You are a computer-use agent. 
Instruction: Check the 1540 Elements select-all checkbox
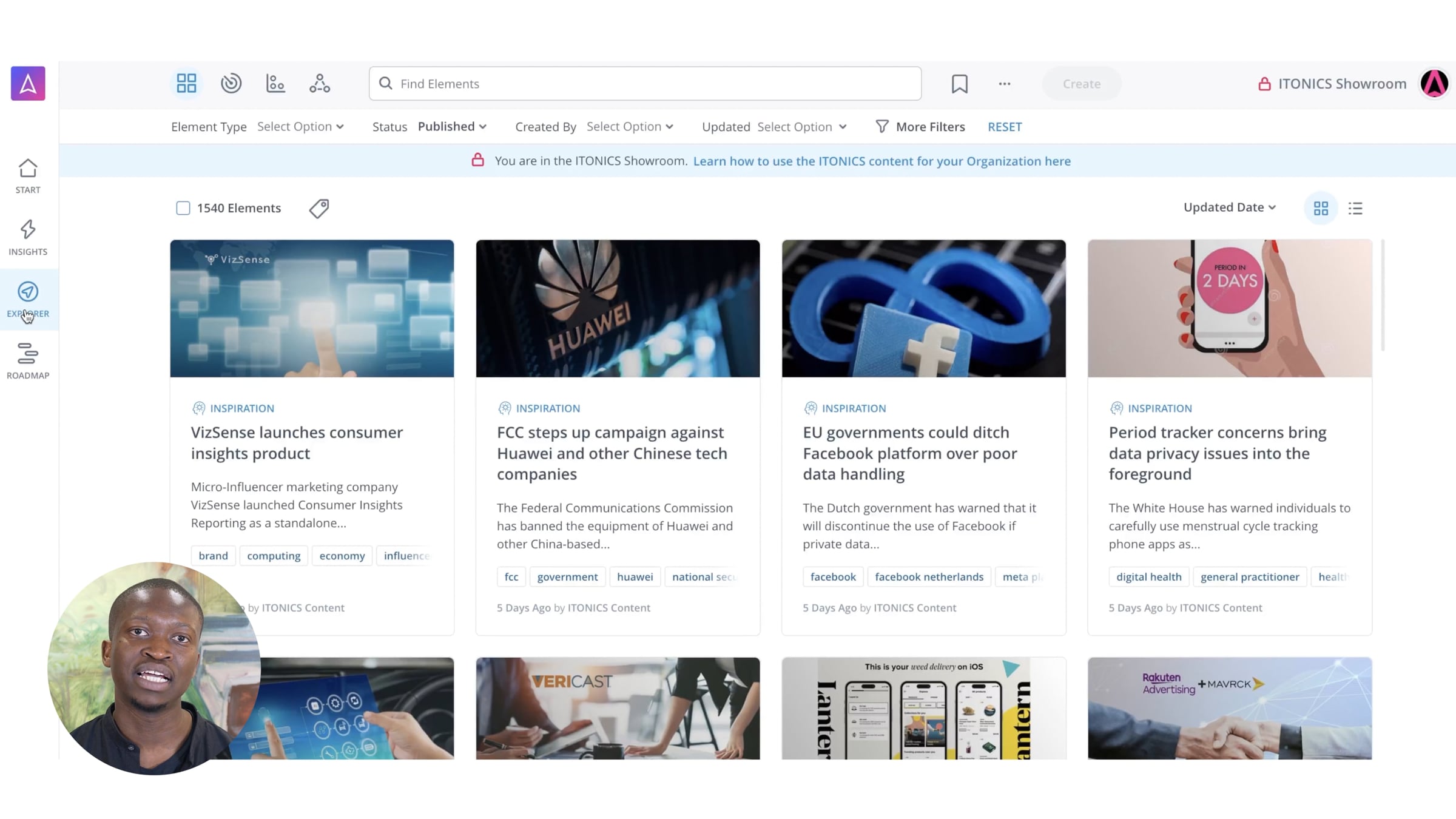(x=183, y=208)
